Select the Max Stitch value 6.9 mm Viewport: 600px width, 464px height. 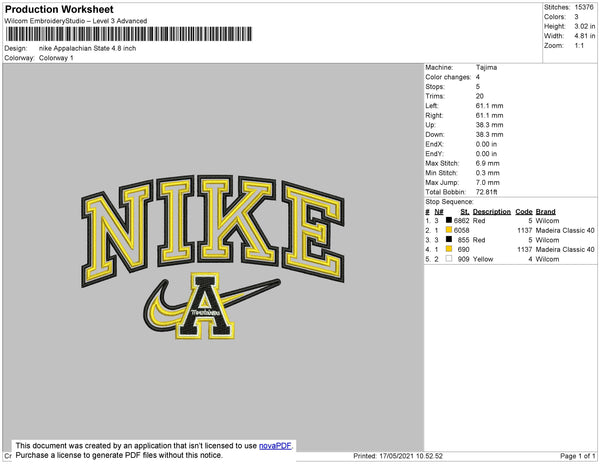click(x=488, y=163)
